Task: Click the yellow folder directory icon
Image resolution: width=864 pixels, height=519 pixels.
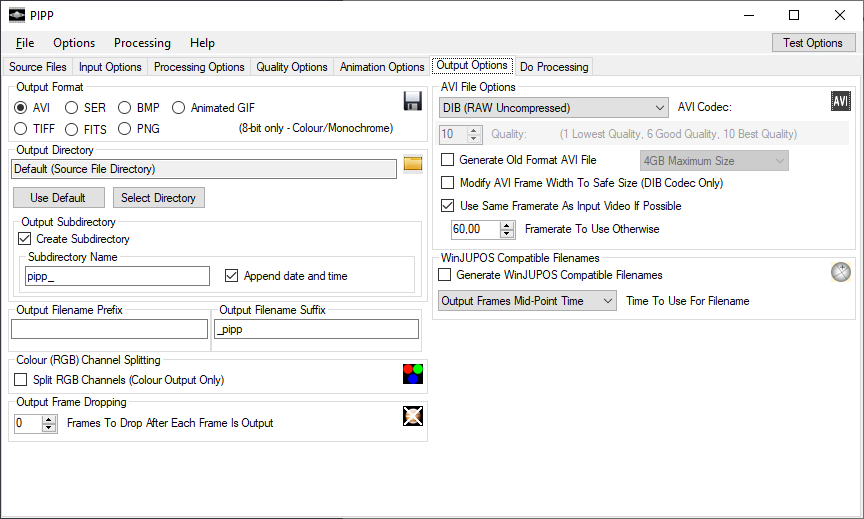Action: click(413, 164)
